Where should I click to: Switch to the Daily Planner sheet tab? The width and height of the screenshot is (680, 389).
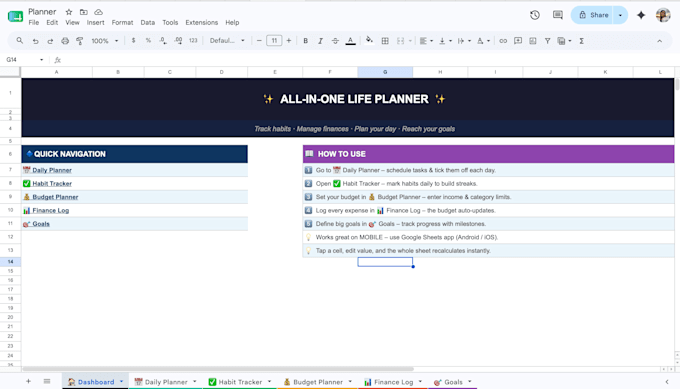(166, 382)
